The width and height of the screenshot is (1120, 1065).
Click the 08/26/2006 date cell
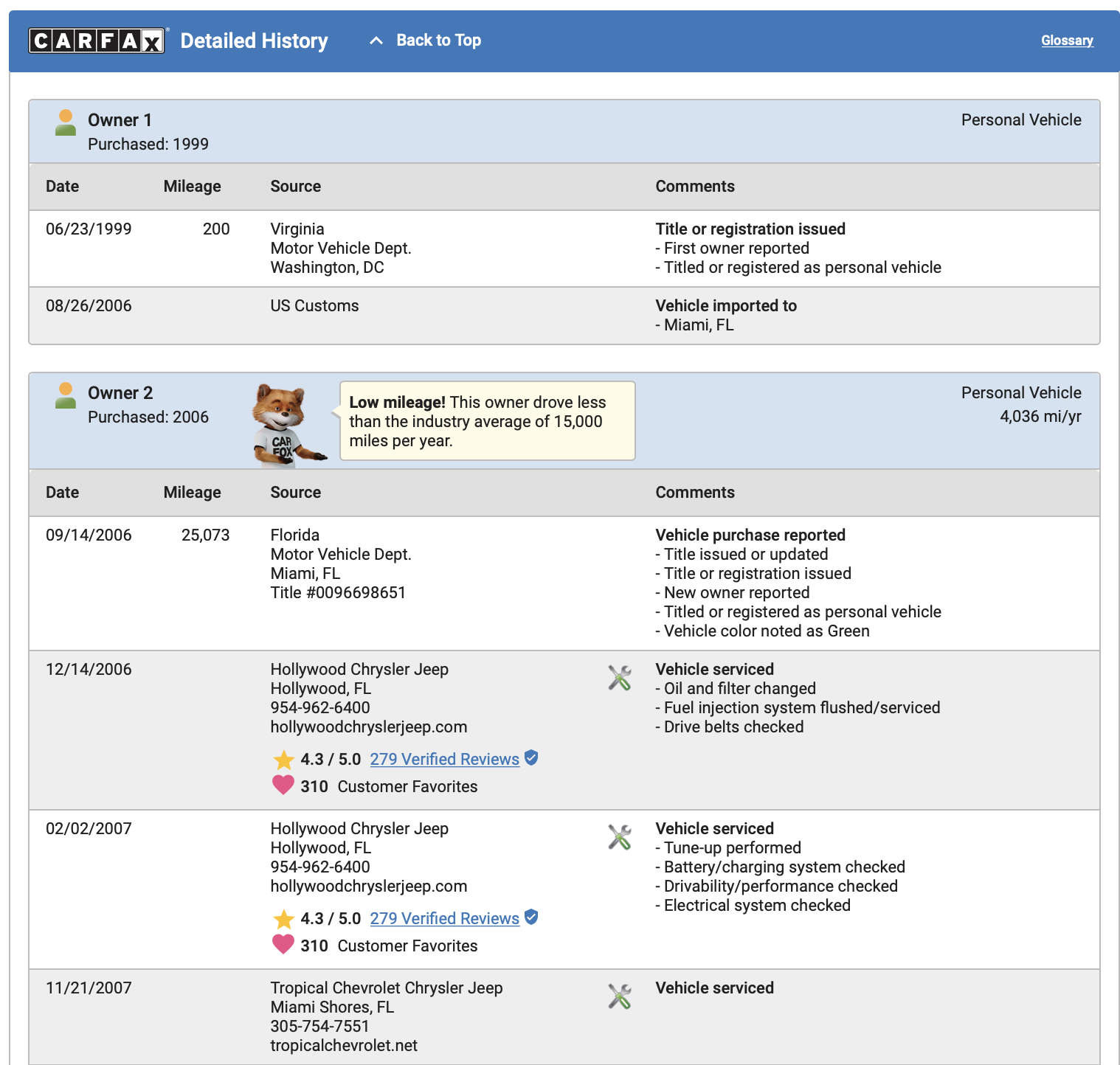click(x=89, y=305)
